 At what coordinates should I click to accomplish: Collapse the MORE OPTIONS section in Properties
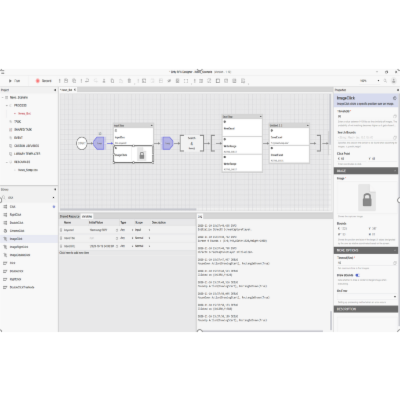tap(395, 250)
